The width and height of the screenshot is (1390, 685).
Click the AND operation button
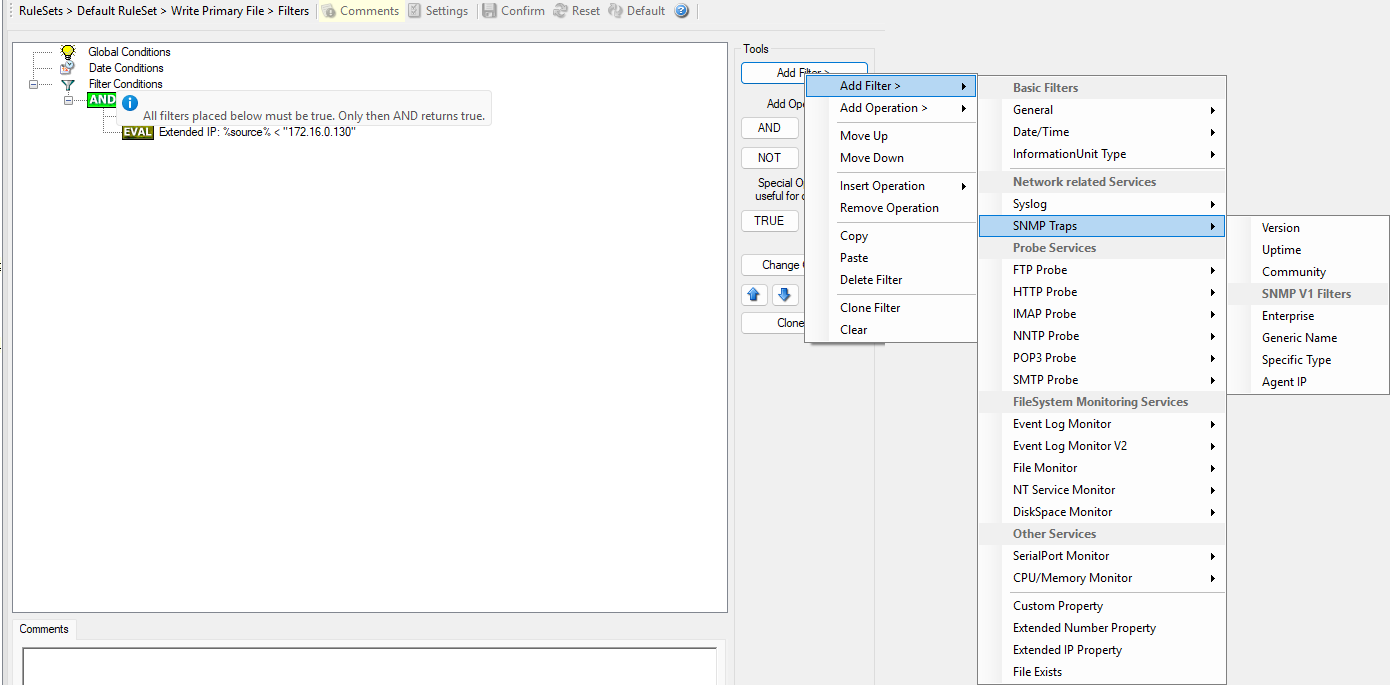[769, 128]
